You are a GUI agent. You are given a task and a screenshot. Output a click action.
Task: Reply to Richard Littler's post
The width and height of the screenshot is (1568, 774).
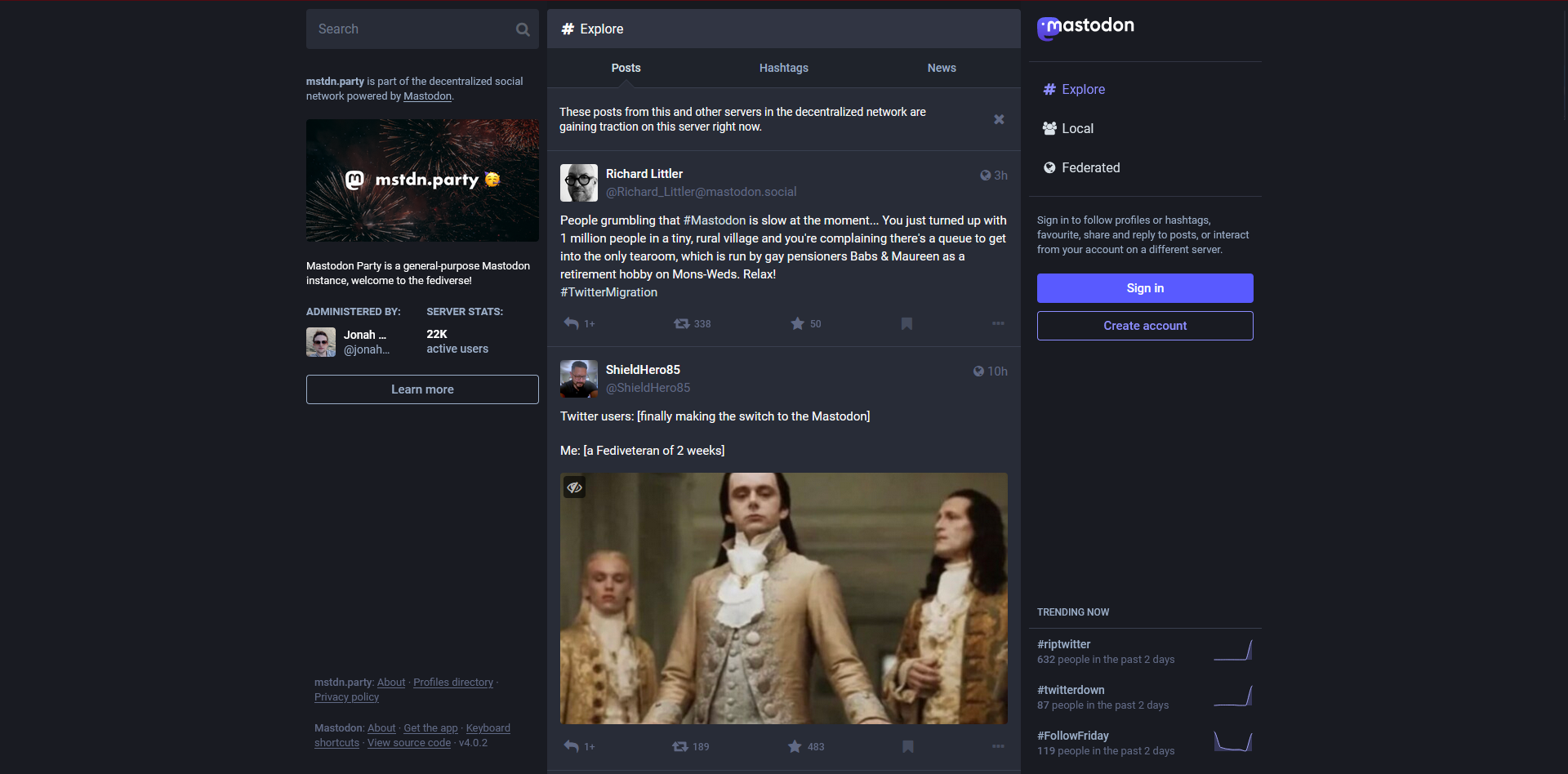click(x=572, y=323)
